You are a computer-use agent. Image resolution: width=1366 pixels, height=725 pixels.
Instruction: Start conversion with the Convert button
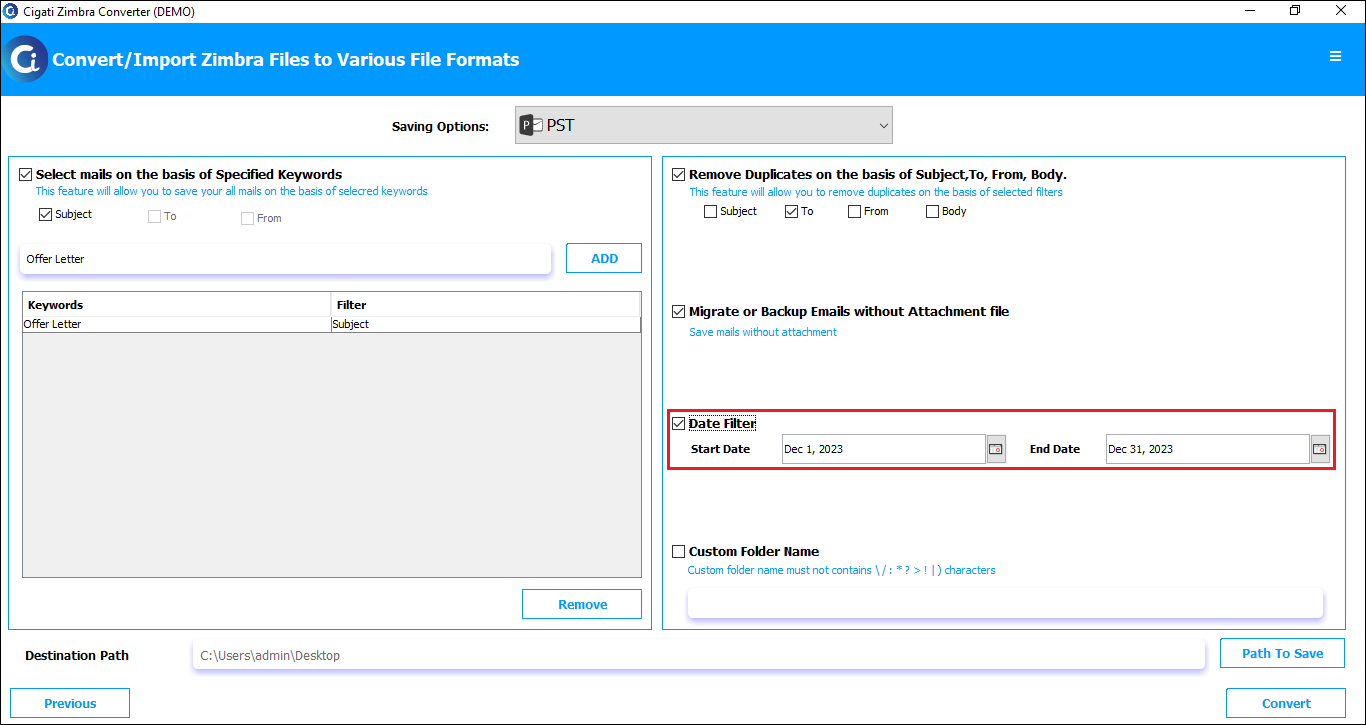pos(1286,703)
